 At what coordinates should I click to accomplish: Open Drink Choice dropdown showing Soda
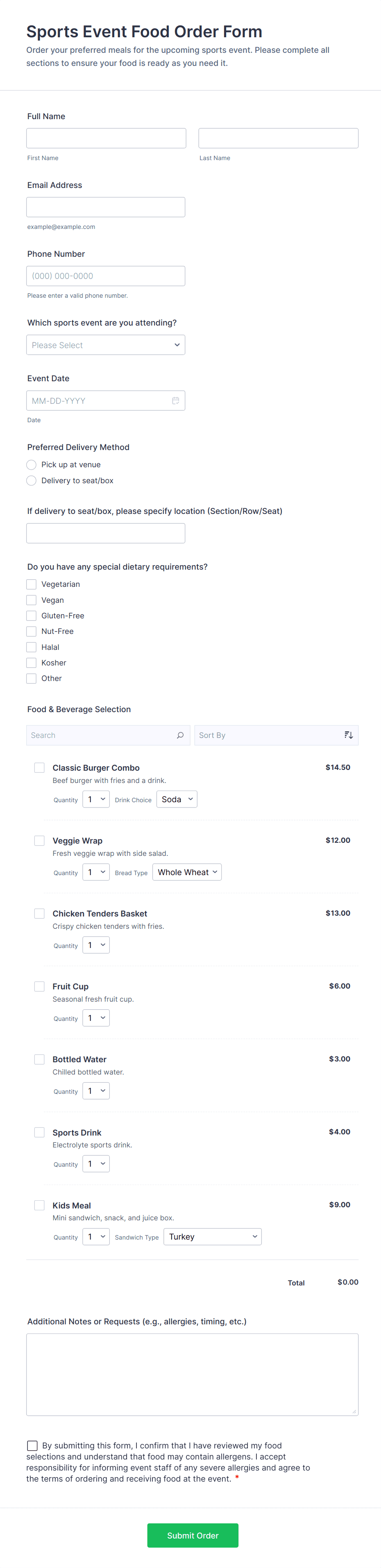(177, 799)
